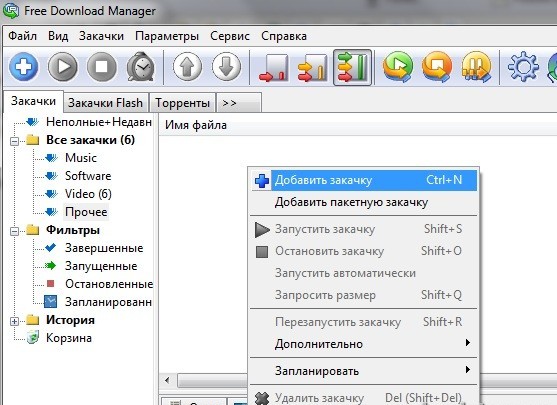Image resolution: width=557 pixels, height=405 pixels.
Task: Open the Справка menu
Action: coord(284,36)
